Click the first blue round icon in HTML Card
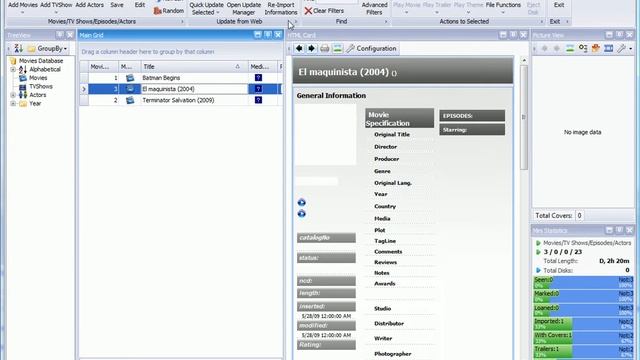Viewport: 640px width, 360px height. point(302,202)
